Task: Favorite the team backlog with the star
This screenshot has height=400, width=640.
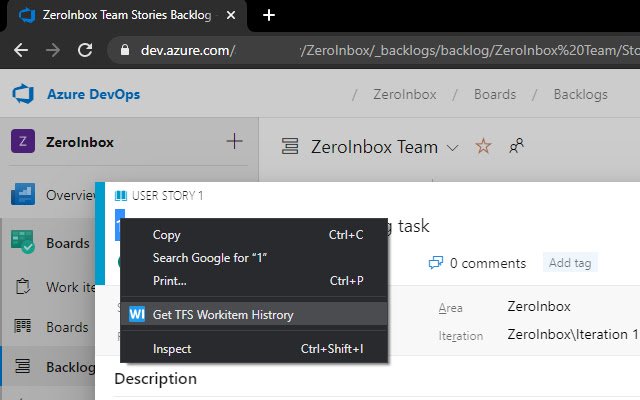Action: click(483, 146)
